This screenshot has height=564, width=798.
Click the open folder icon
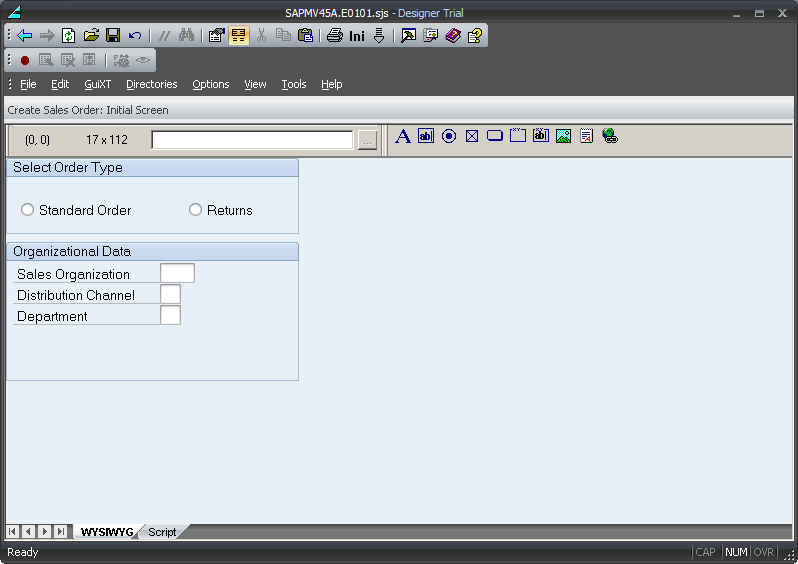tap(91, 35)
